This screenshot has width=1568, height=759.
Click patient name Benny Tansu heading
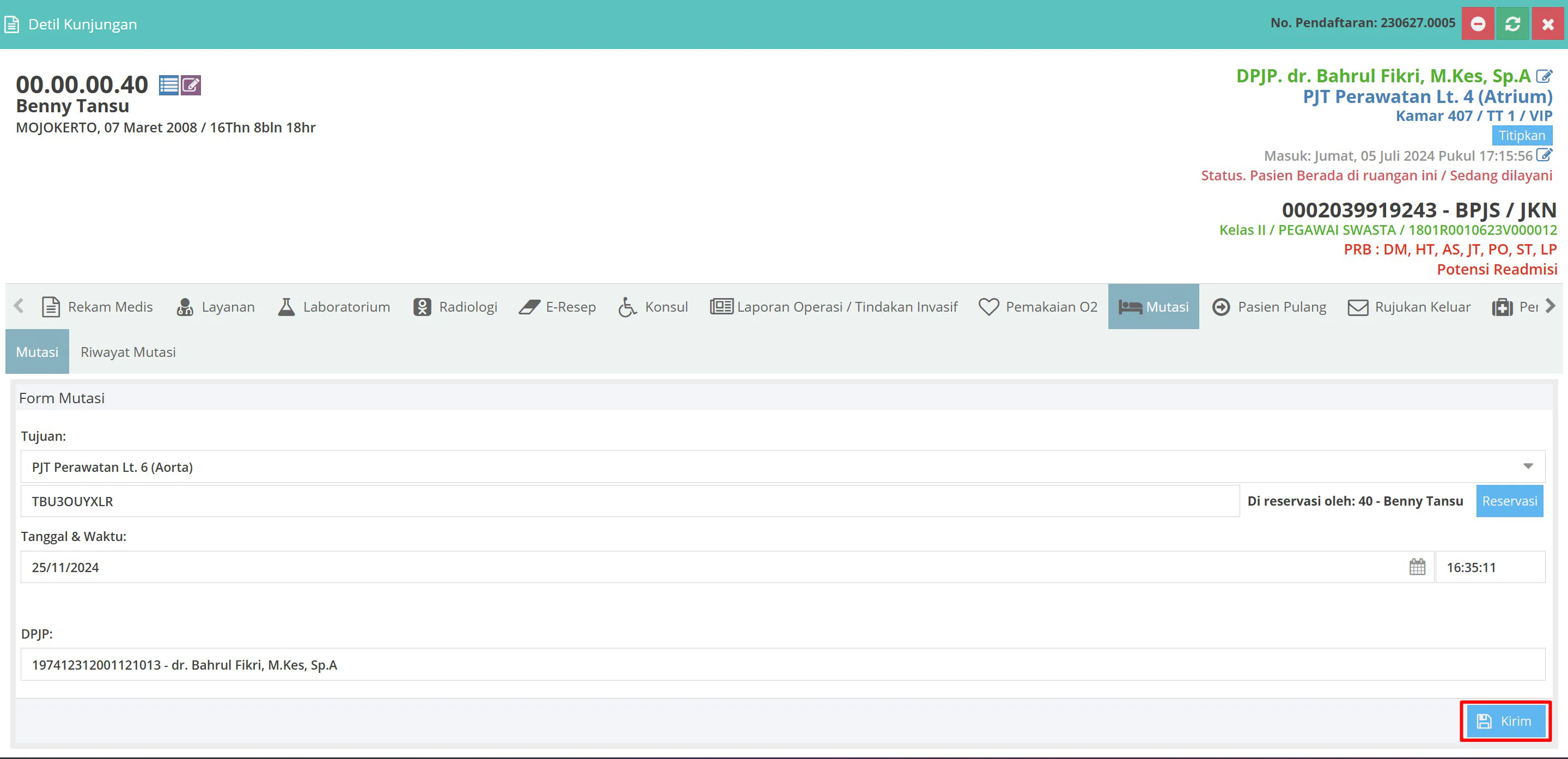coord(72,106)
